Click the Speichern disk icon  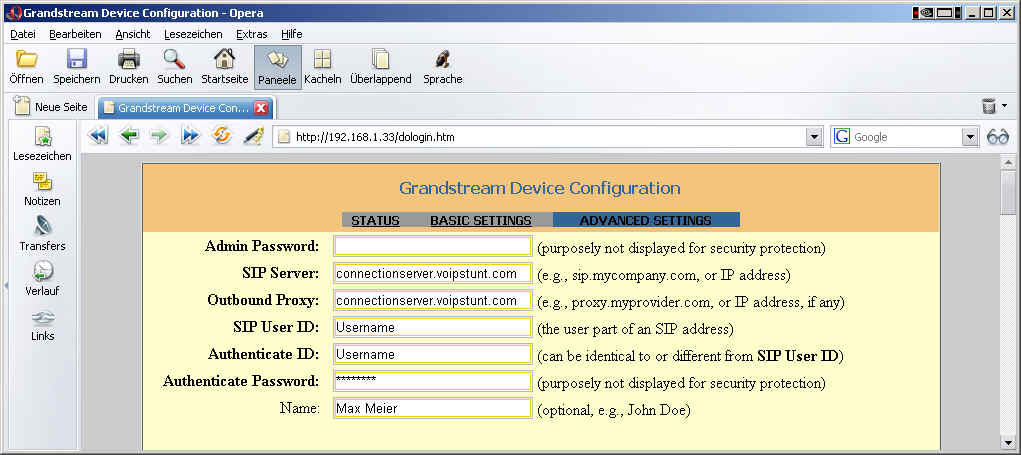pos(77,59)
